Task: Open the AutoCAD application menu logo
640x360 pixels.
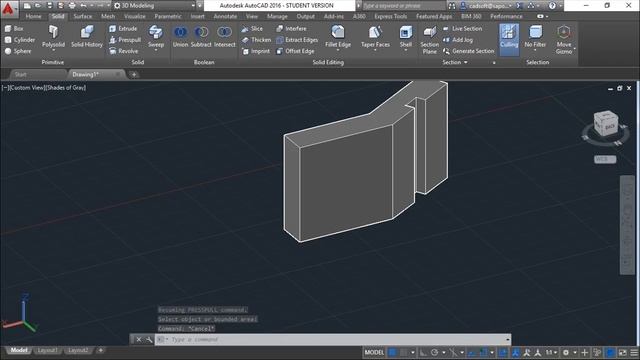Action: 8,8
